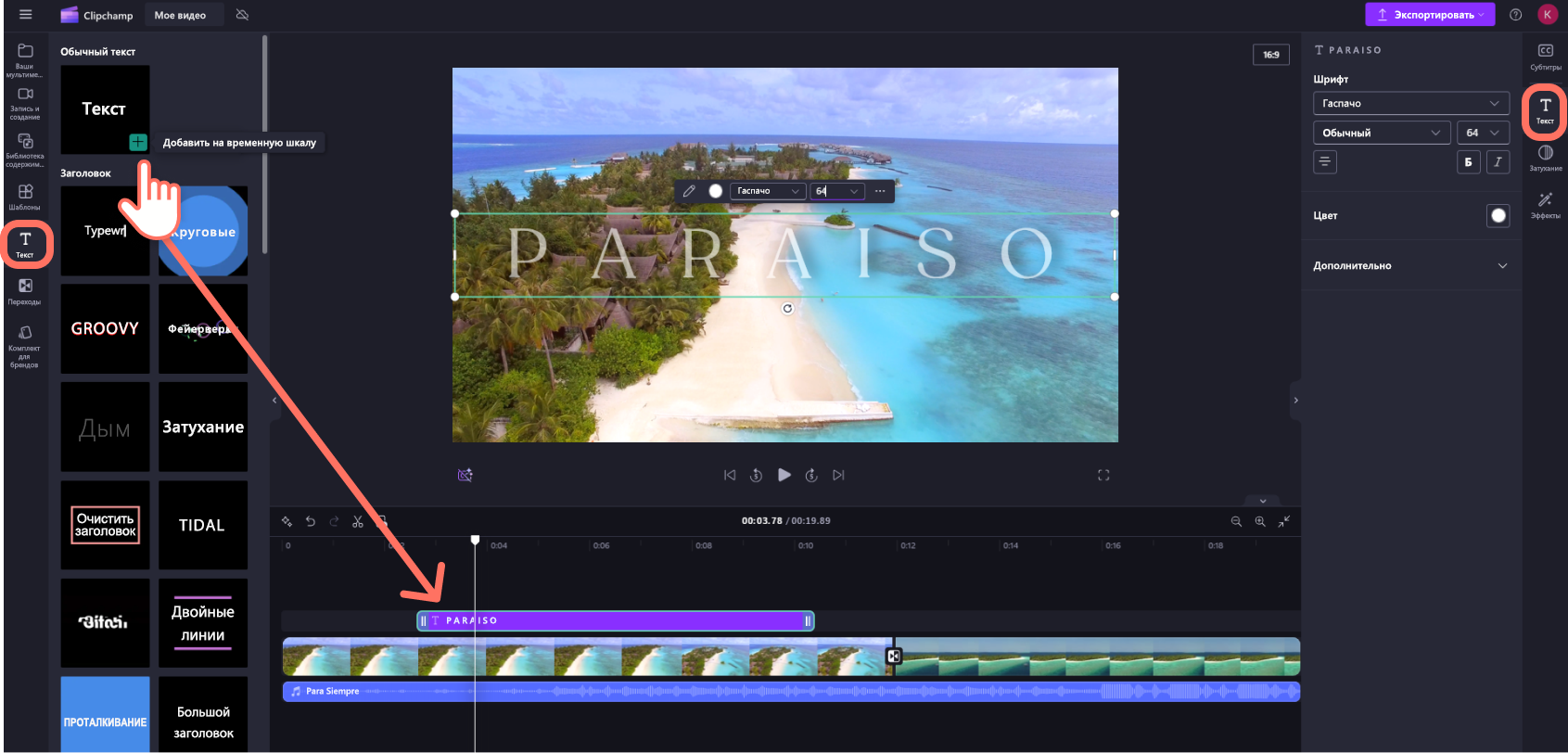This screenshot has height=753, width=1568.
Task: Select the 'Двойные линии' text style
Action: point(203,623)
